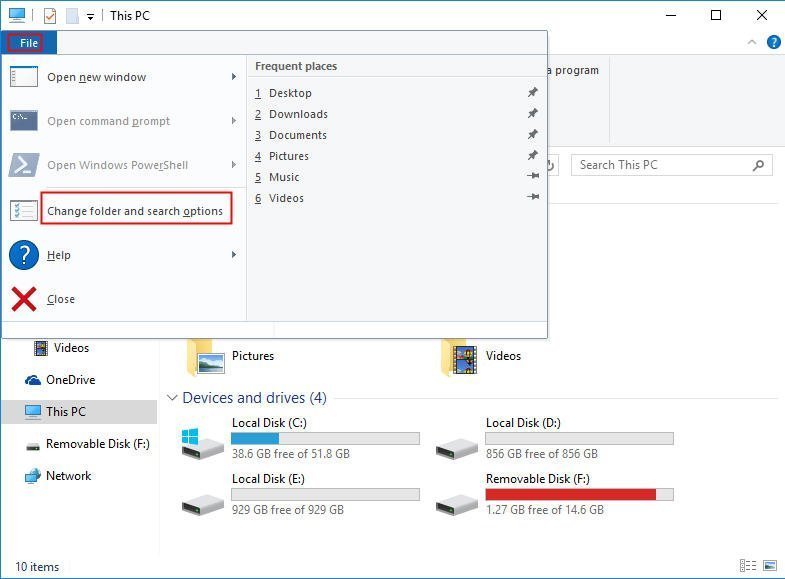785x579 pixels.
Task: Click the Local Disk (D:) drive icon
Action: tap(456, 448)
